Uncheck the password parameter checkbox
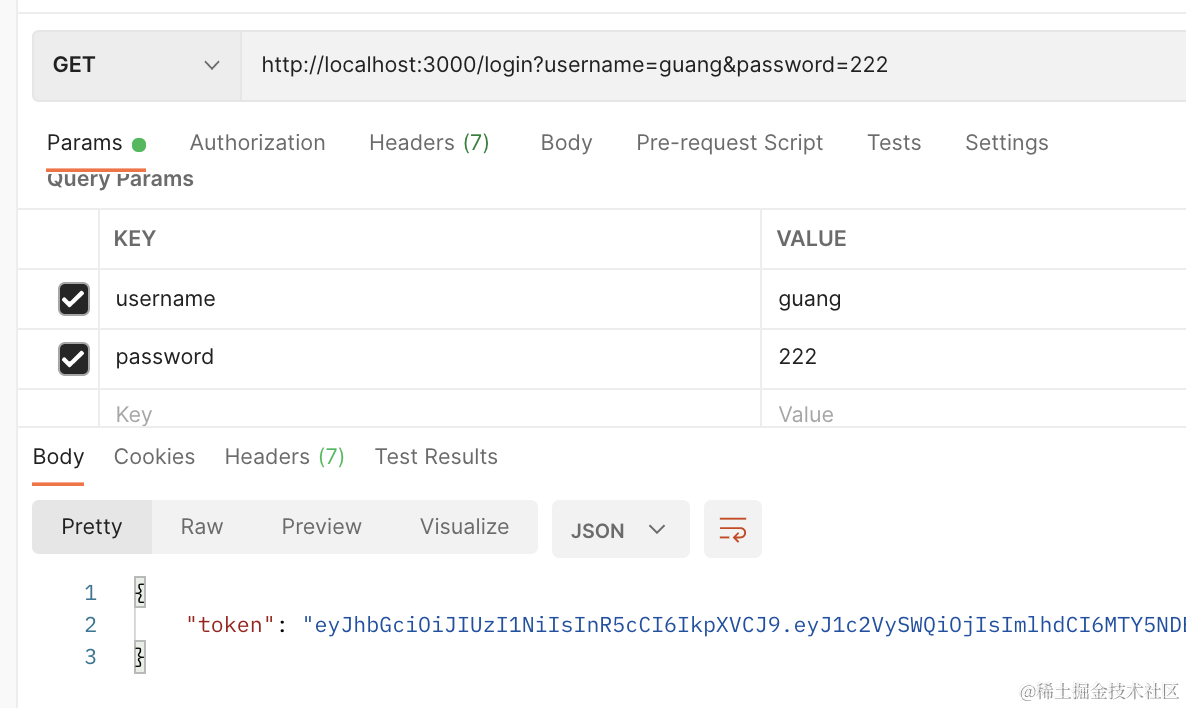The height and width of the screenshot is (708, 1186). pos(74,358)
